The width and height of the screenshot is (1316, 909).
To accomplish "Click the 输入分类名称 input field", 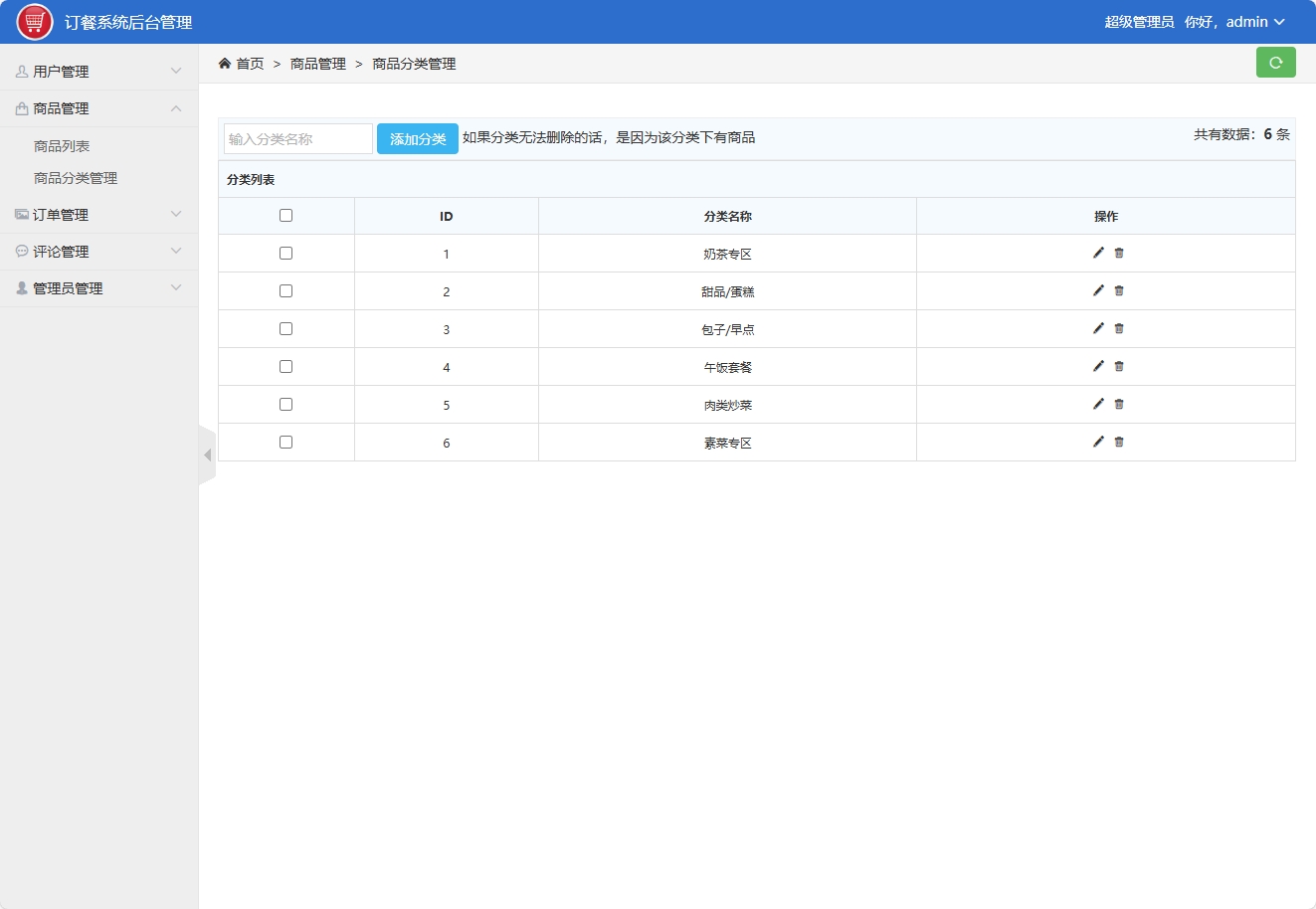I will pos(298,139).
